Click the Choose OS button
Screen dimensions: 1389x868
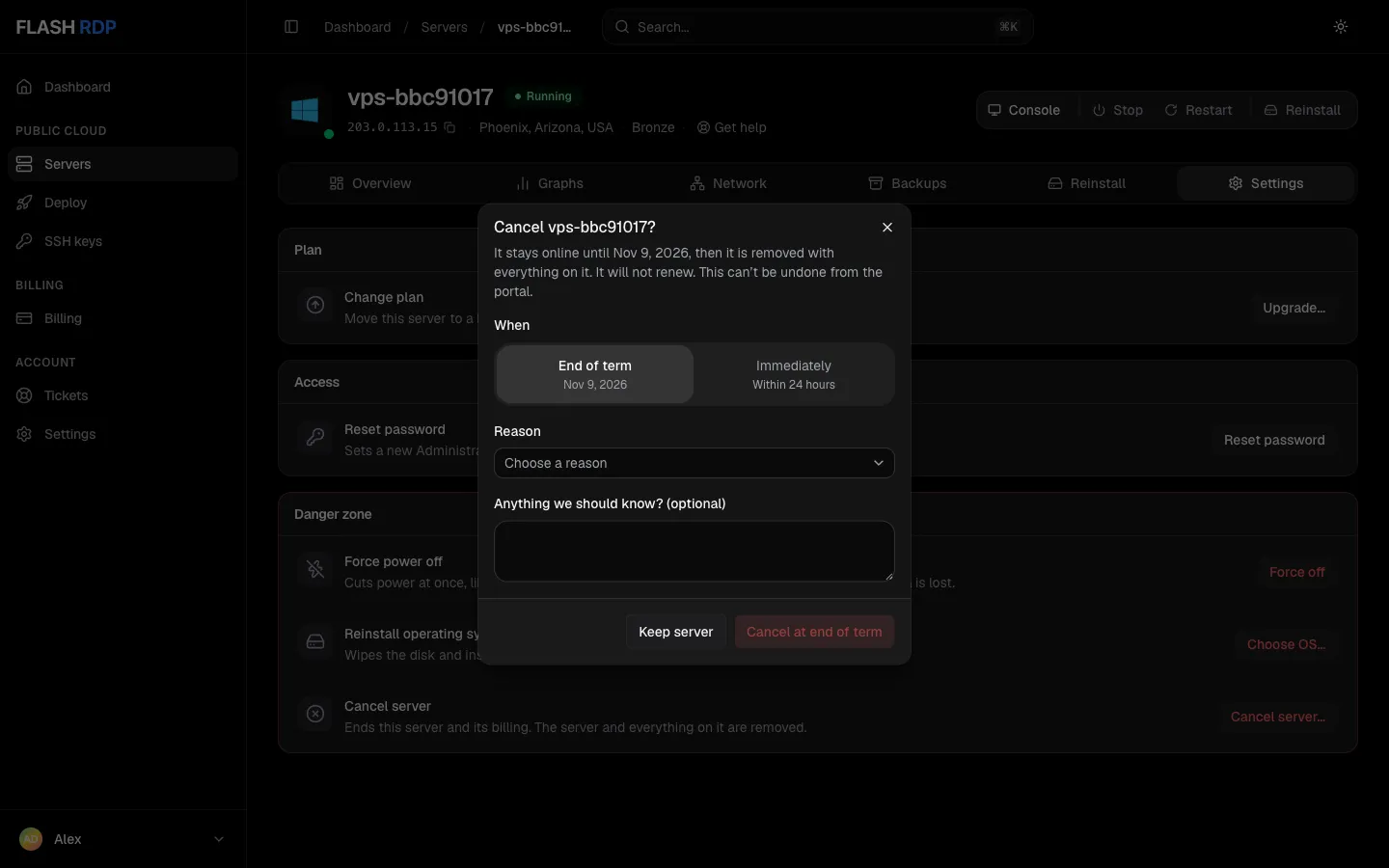point(1286,644)
